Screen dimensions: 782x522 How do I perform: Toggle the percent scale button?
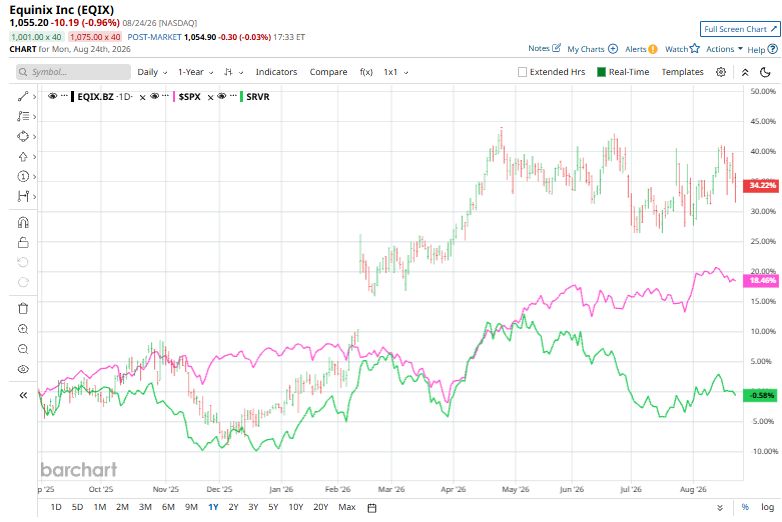click(x=745, y=507)
